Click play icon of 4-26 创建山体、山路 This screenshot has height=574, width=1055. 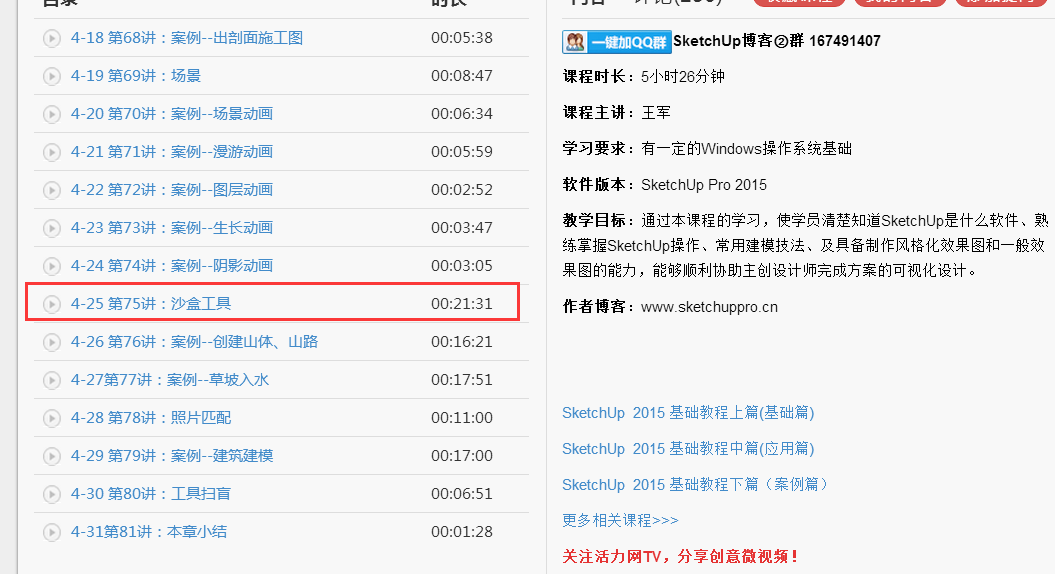52,343
